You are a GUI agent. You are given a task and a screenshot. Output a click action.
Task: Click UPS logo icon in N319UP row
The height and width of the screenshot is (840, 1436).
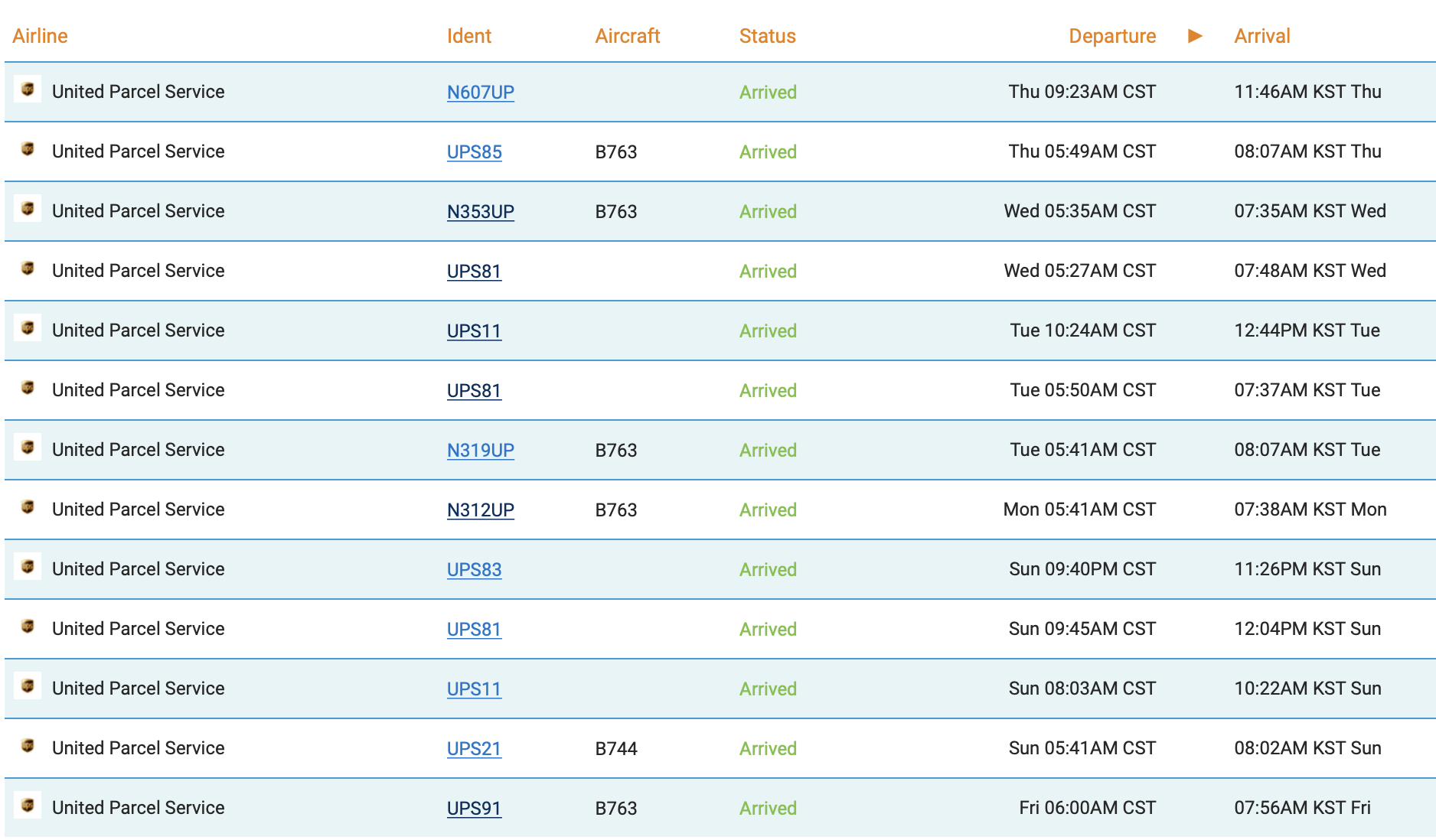click(x=28, y=448)
